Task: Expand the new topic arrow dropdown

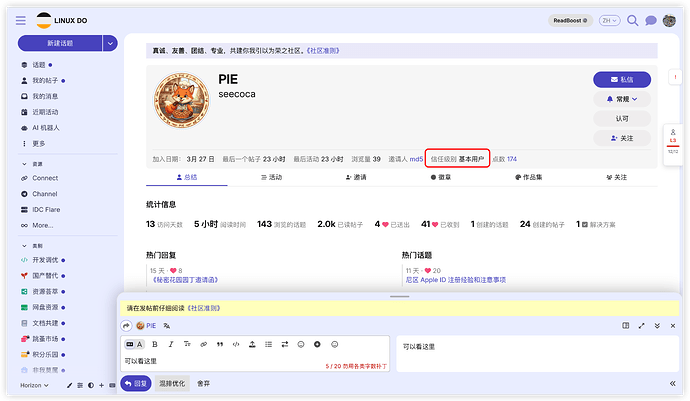Action: (x=110, y=43)
